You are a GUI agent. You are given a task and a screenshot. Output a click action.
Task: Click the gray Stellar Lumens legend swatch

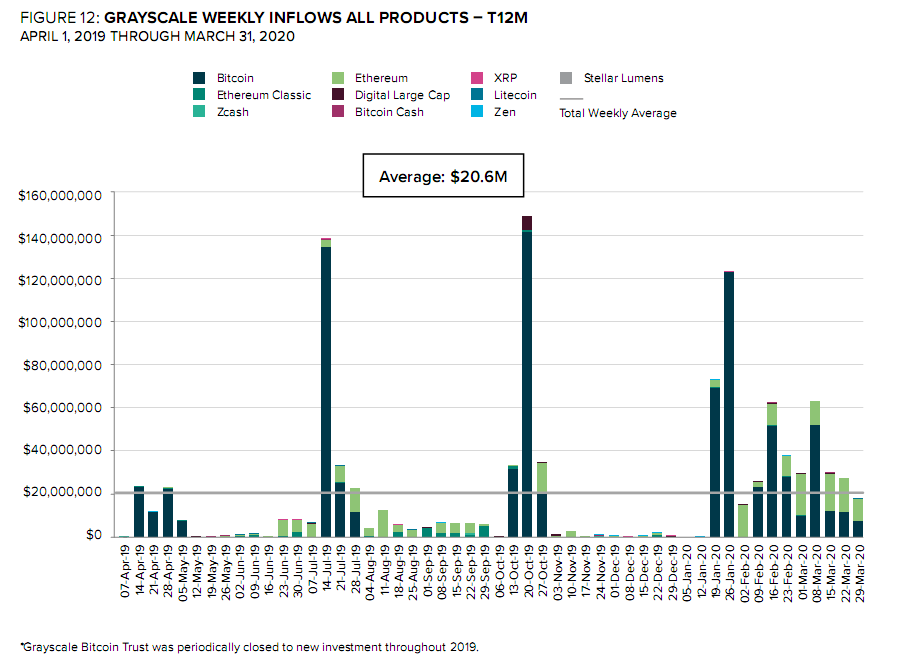566,78
